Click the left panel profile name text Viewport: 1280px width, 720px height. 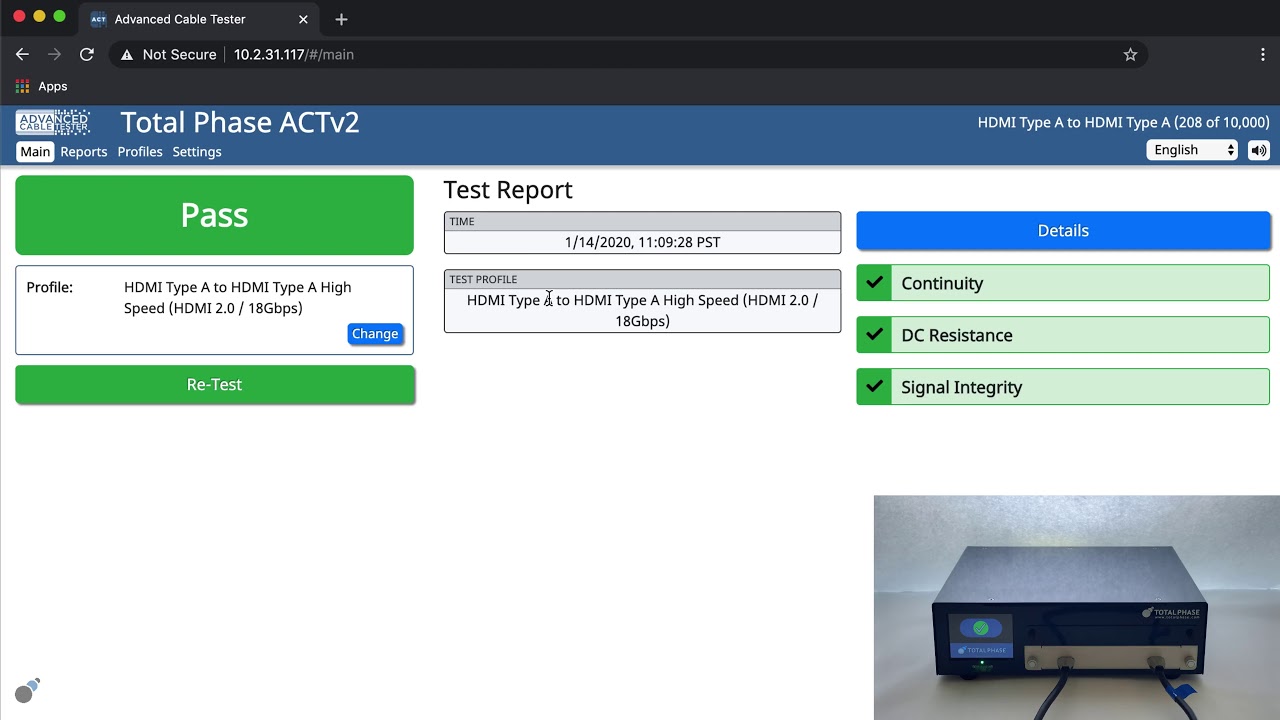pyautogui.click(x=238, y=298)
